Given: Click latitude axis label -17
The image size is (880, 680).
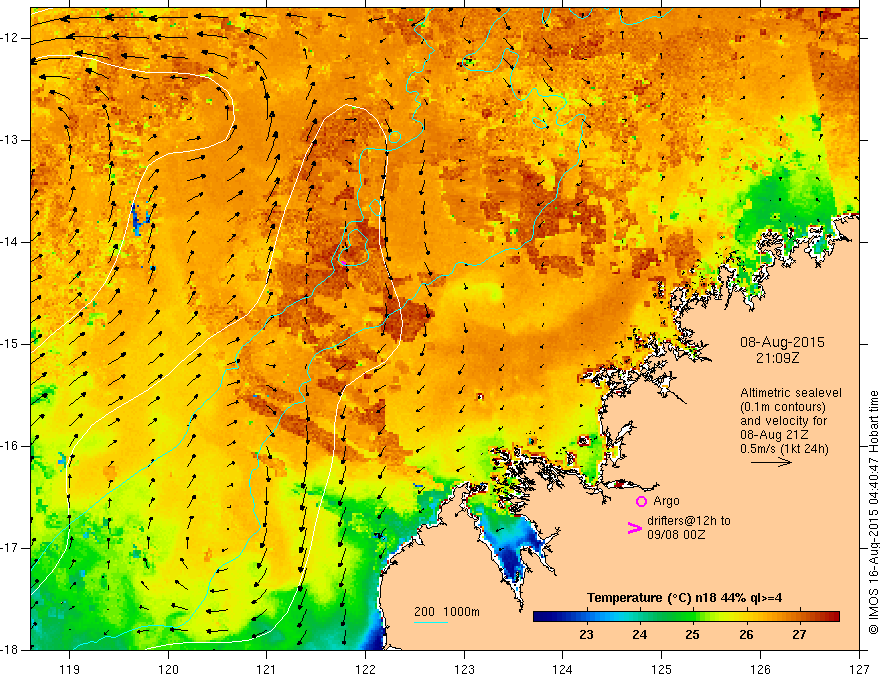Looking at the screenshot, I should pyautogui.click(x=11, y=548).
